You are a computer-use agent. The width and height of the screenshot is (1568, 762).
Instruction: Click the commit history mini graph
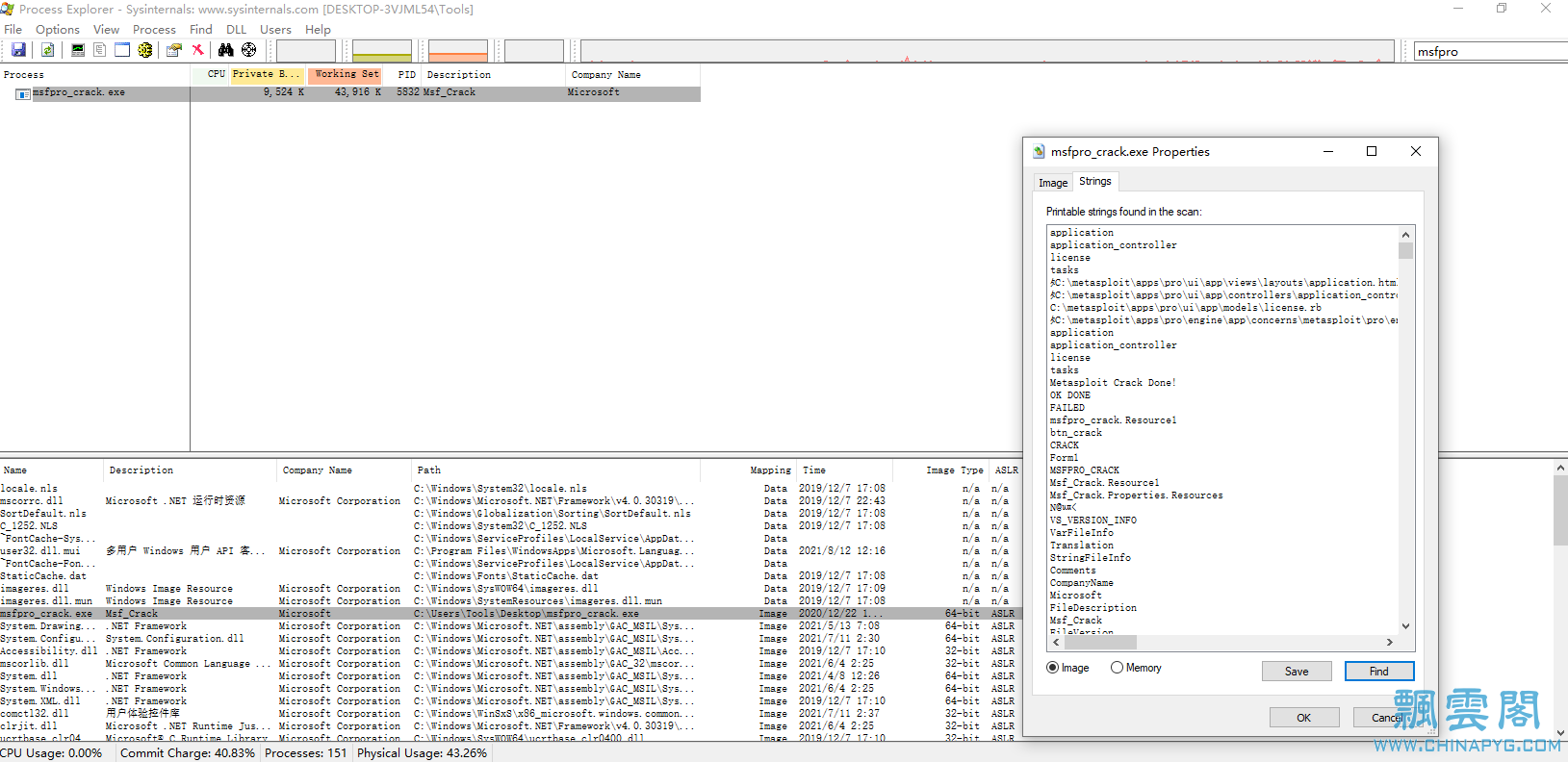pyautogui.click(x=382, y=51)
